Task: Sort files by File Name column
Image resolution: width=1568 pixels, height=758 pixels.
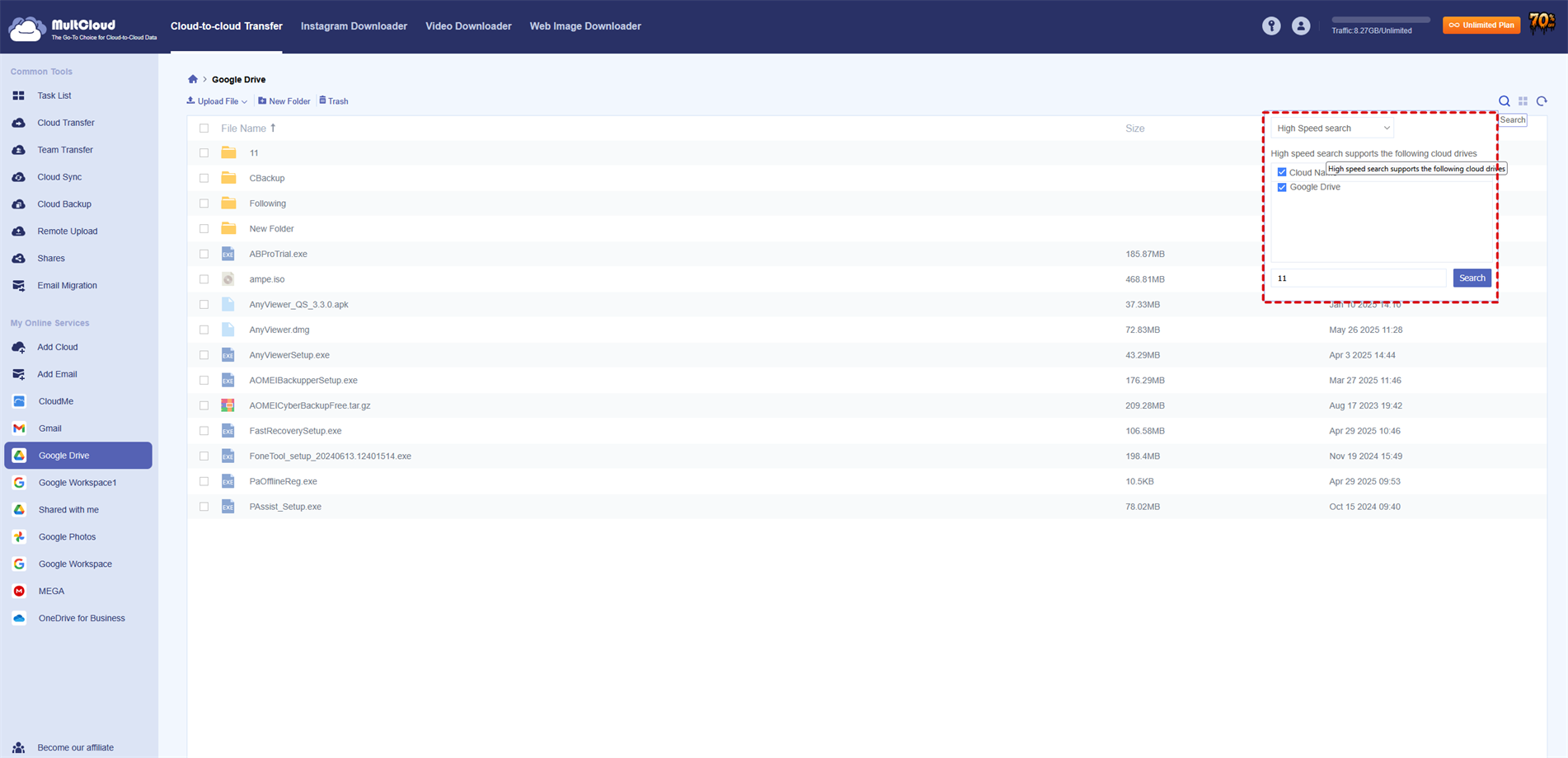Action: 248,129
